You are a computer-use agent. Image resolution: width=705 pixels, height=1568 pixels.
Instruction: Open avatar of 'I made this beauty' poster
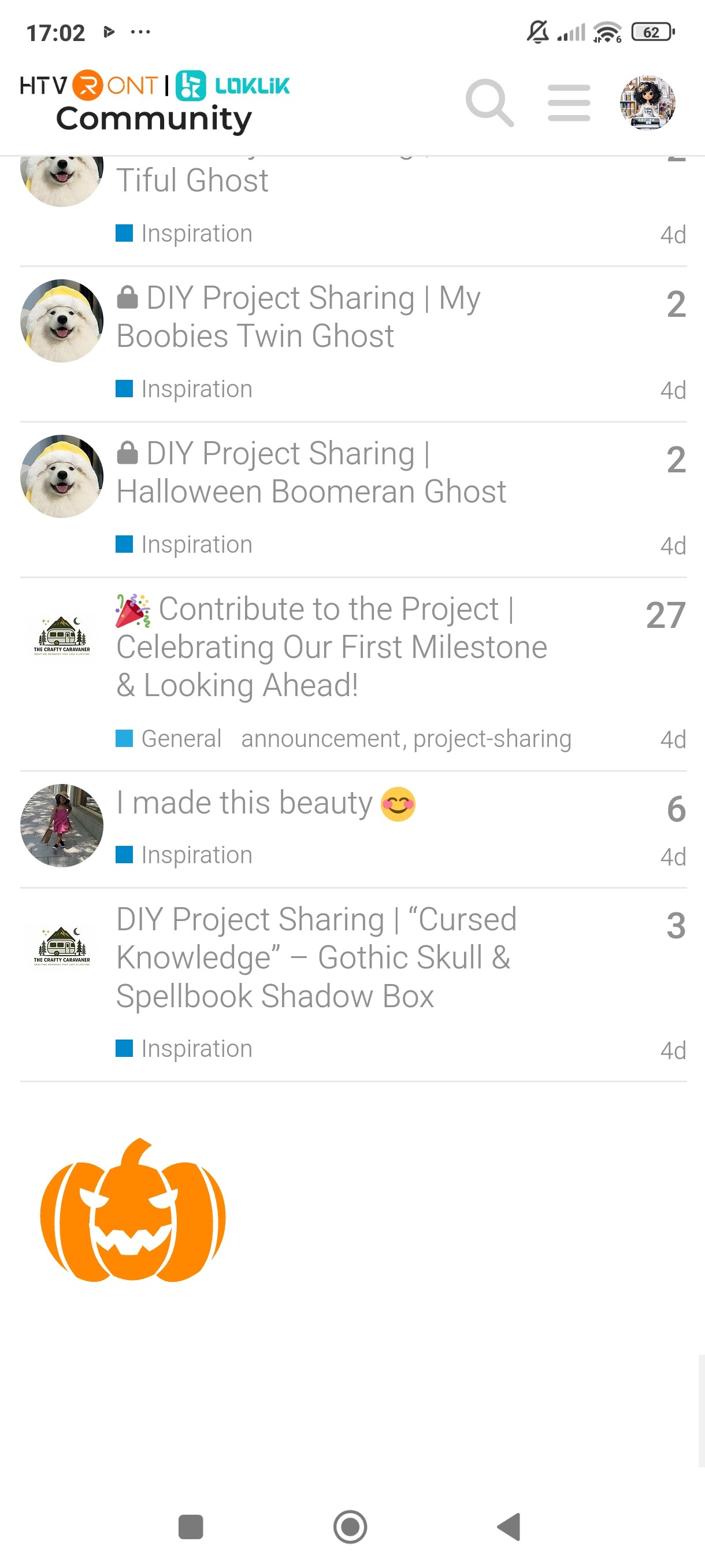(x=61, y=826)
